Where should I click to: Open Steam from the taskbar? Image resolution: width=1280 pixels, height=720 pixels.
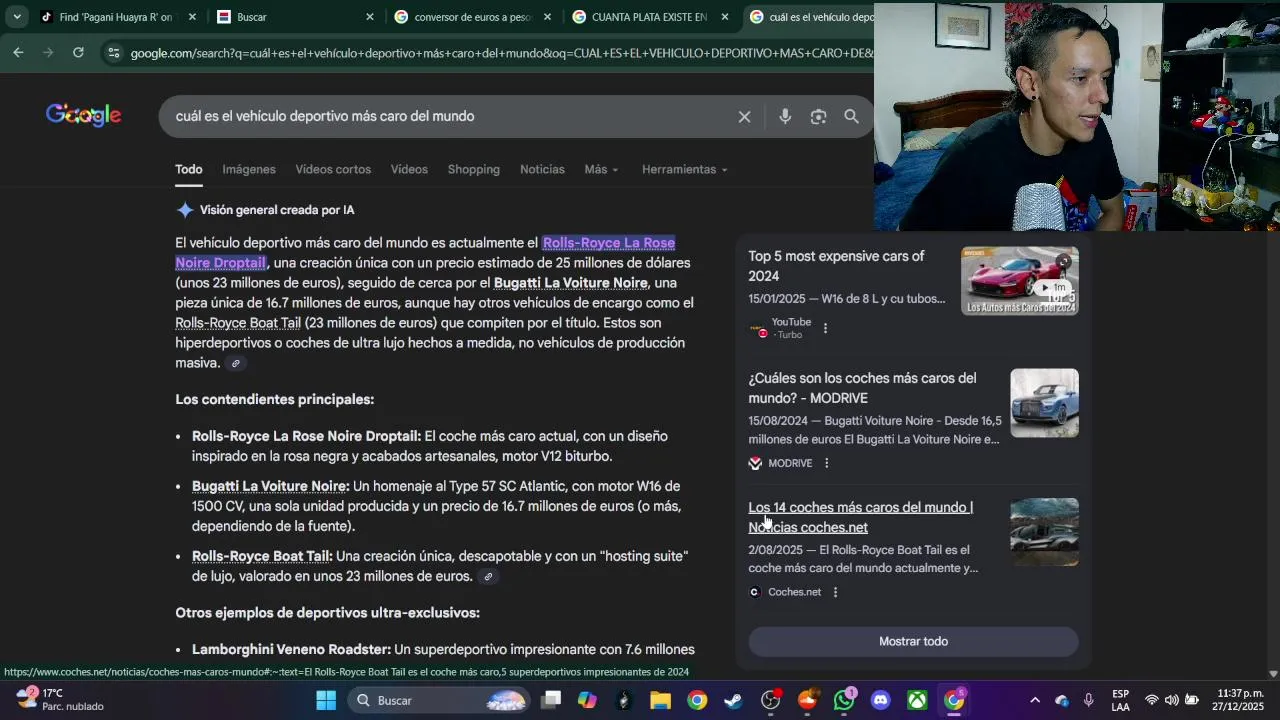coord(733,700)
